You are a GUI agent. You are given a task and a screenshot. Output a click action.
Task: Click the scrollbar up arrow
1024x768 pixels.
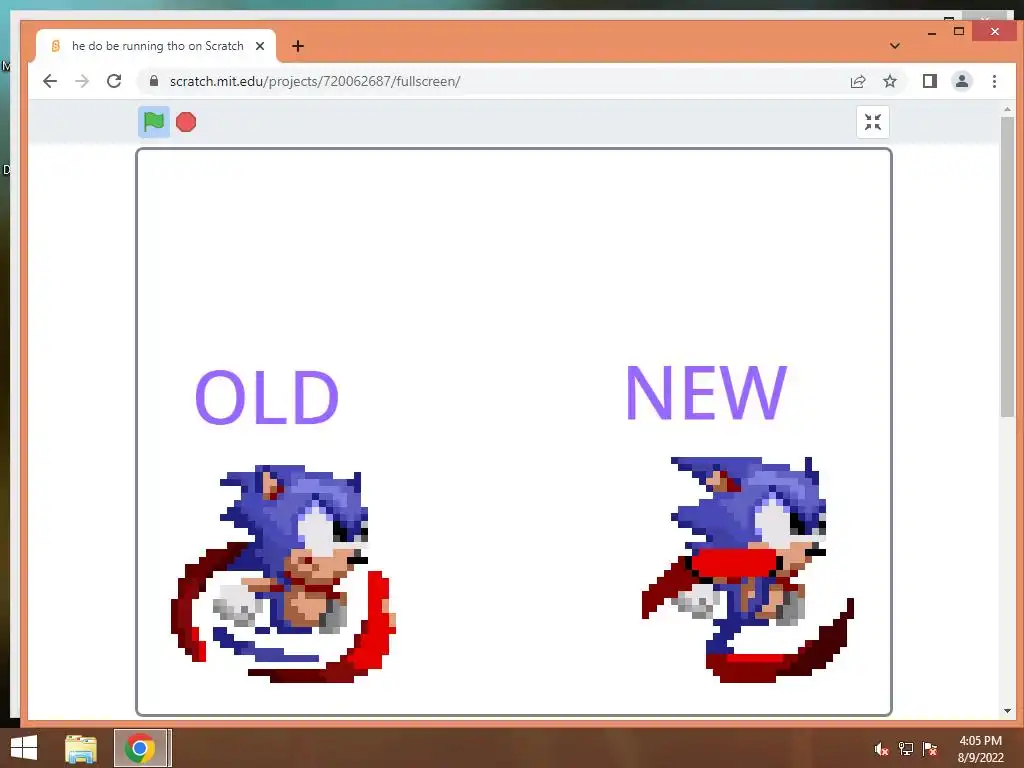point(1007,110)
